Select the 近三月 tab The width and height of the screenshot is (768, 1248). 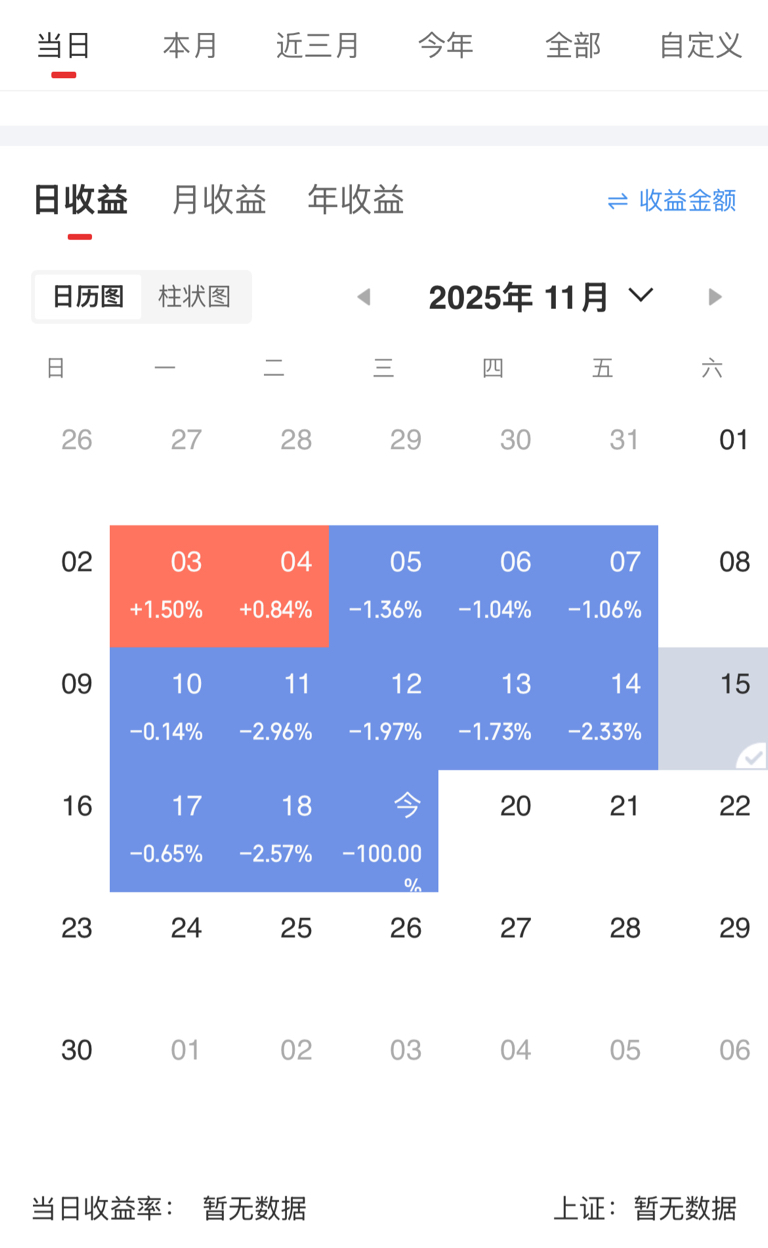317,46
